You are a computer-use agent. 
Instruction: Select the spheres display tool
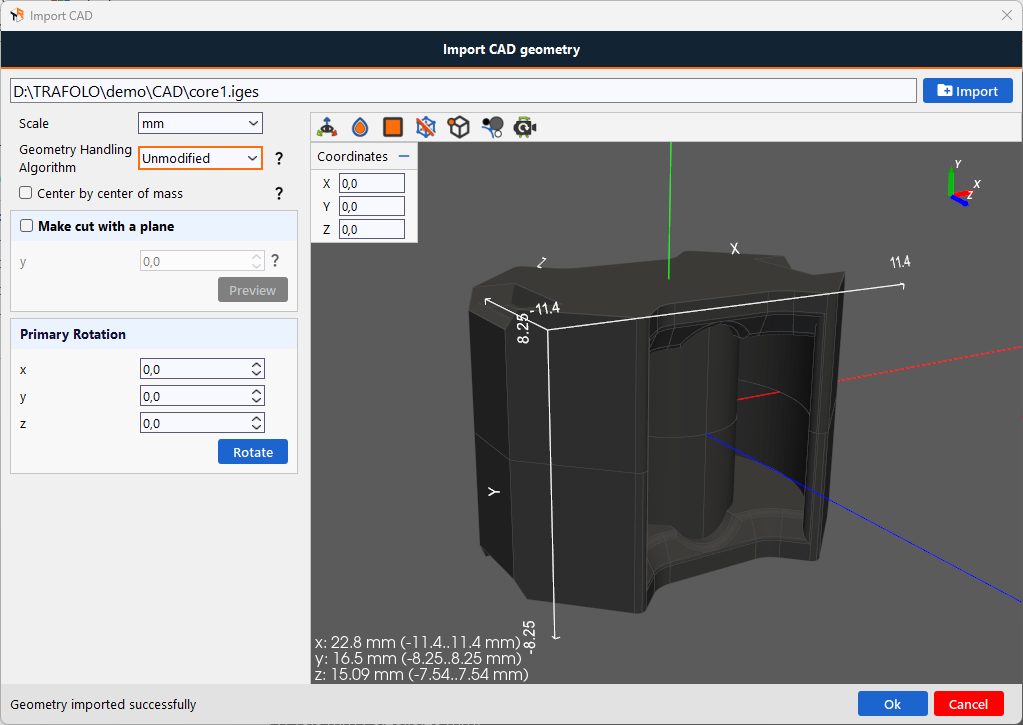pos(491,127)
